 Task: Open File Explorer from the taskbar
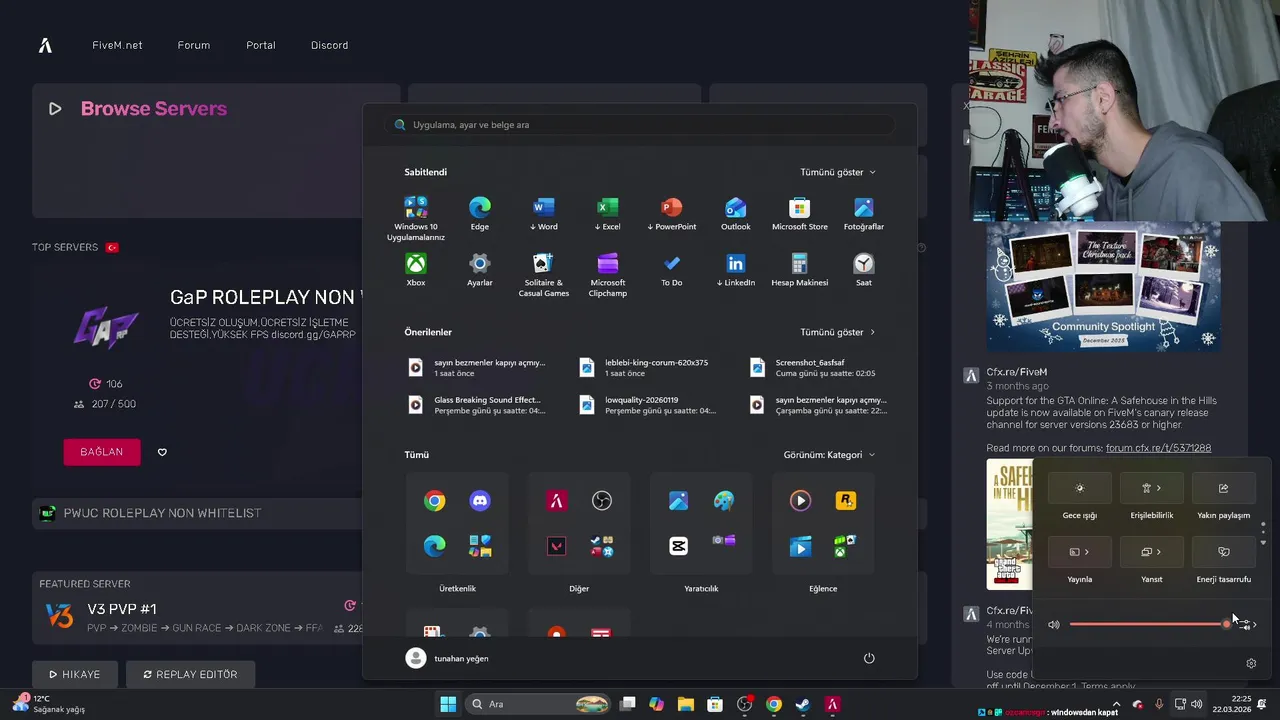pyautogui.click(x=685, y=704)
